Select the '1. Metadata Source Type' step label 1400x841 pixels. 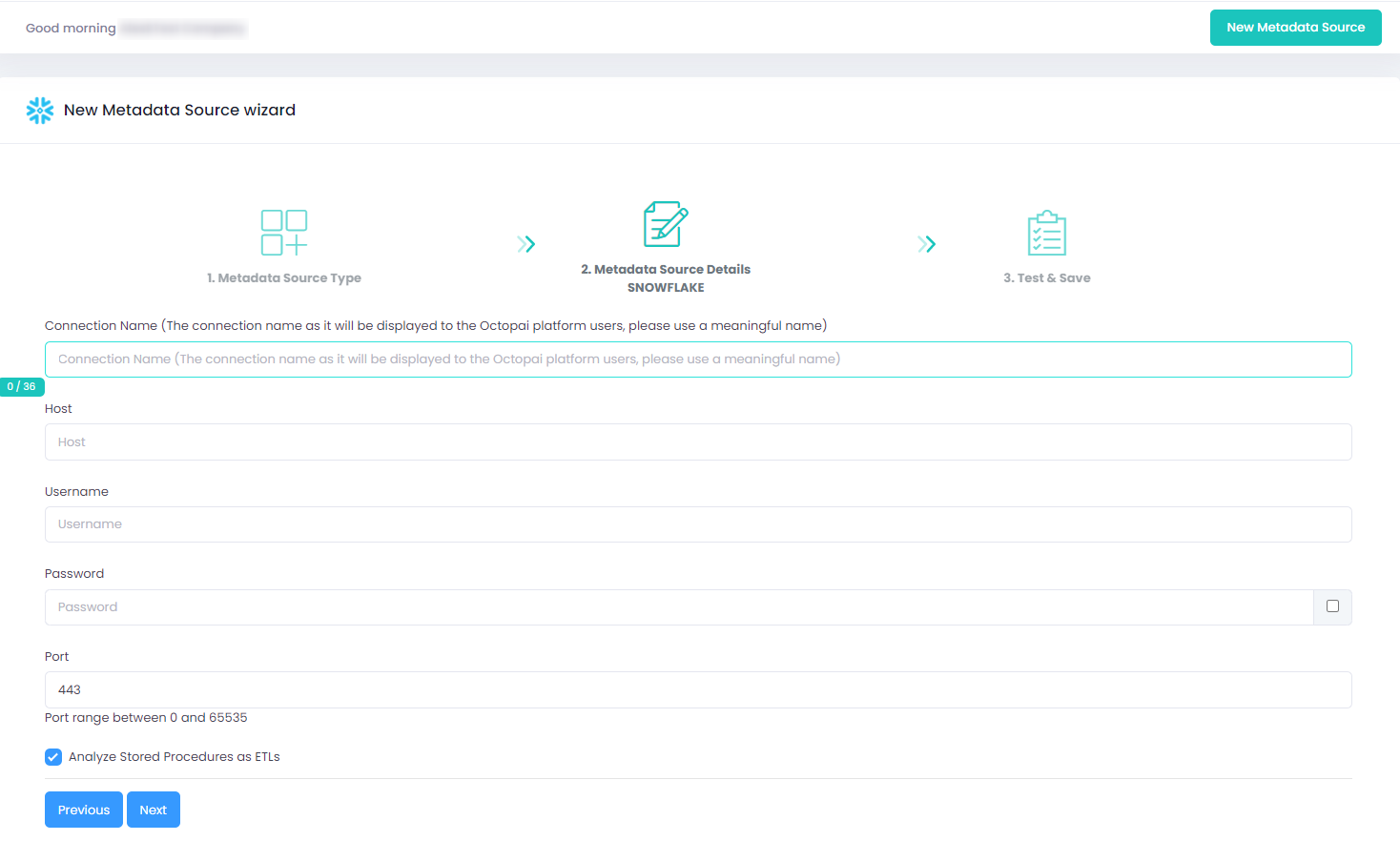click(284, 278)
